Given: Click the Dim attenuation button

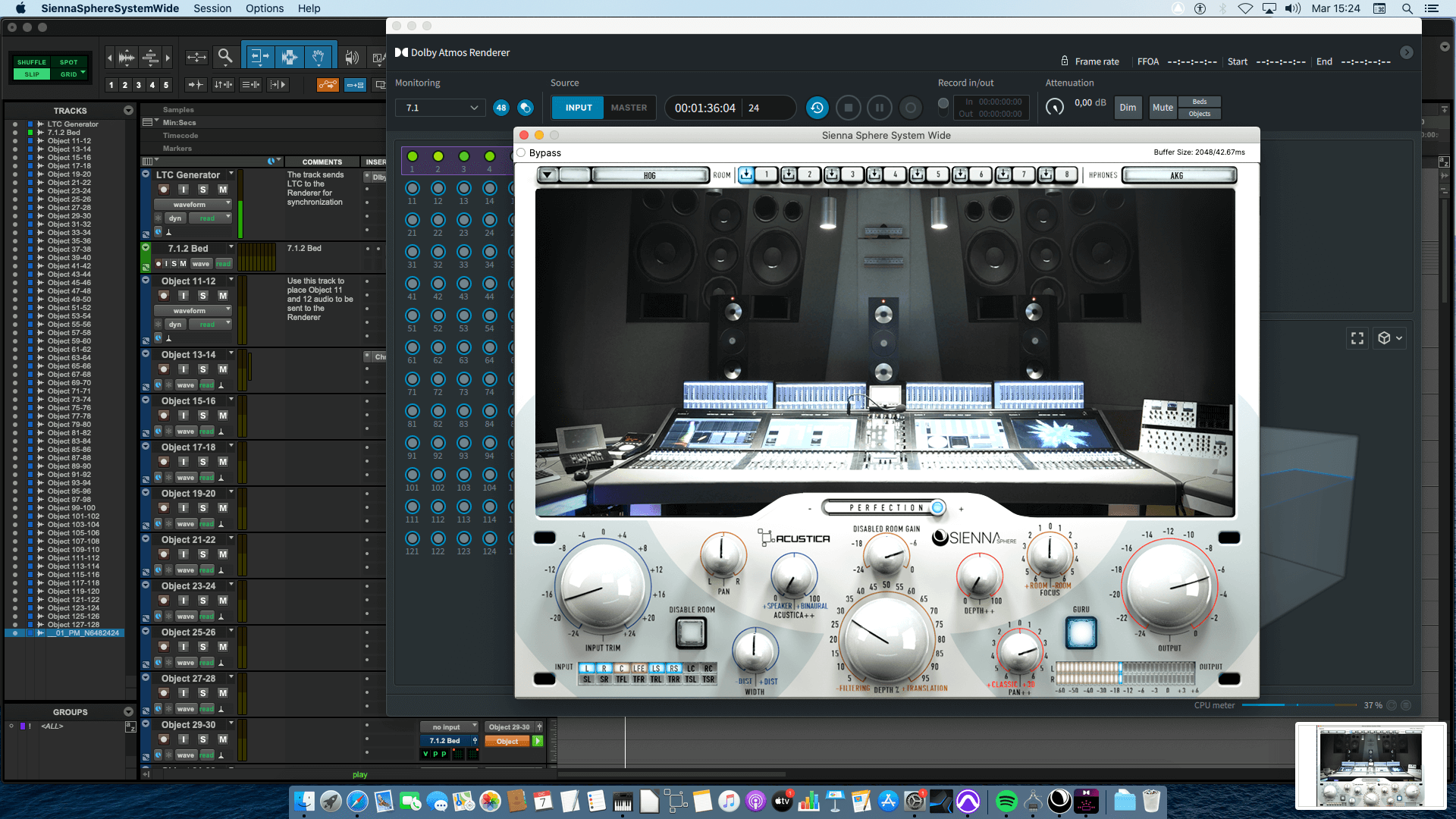Looking at the screenshot, I should point(1128,108).
